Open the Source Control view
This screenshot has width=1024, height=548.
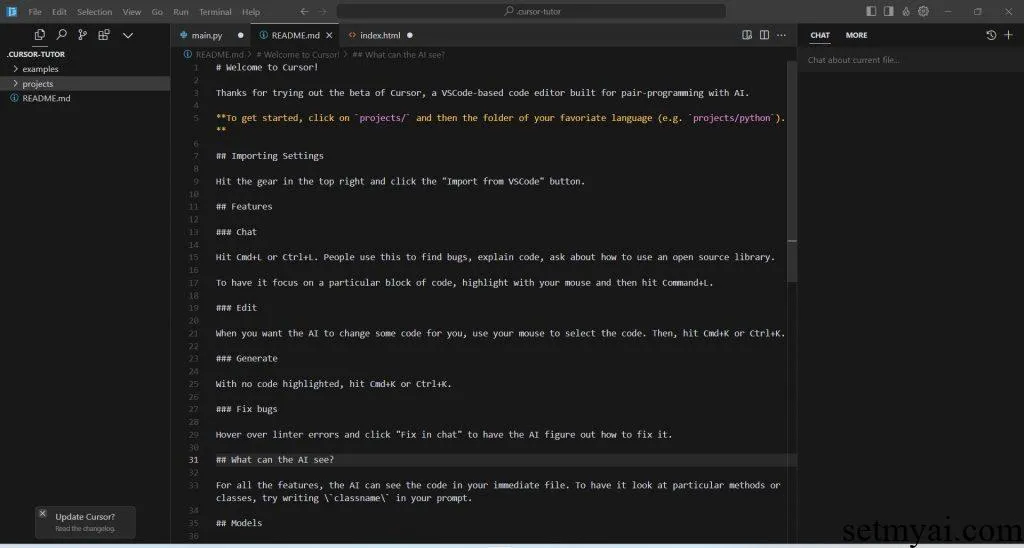click(82, 35)
